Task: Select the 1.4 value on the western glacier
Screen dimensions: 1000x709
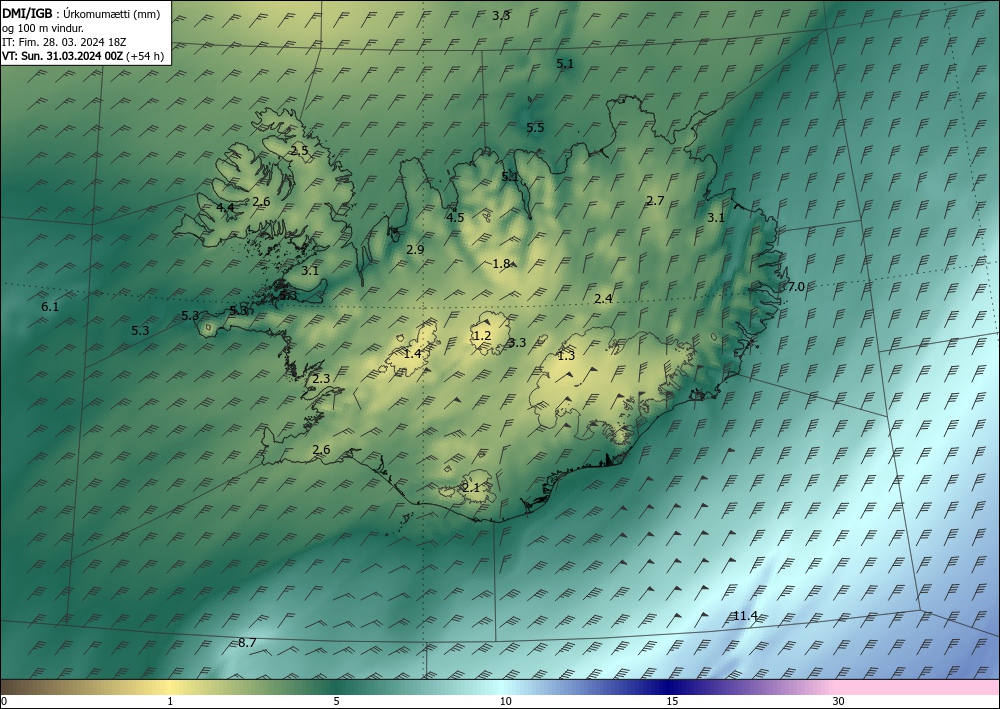Action: coord(413,353)
